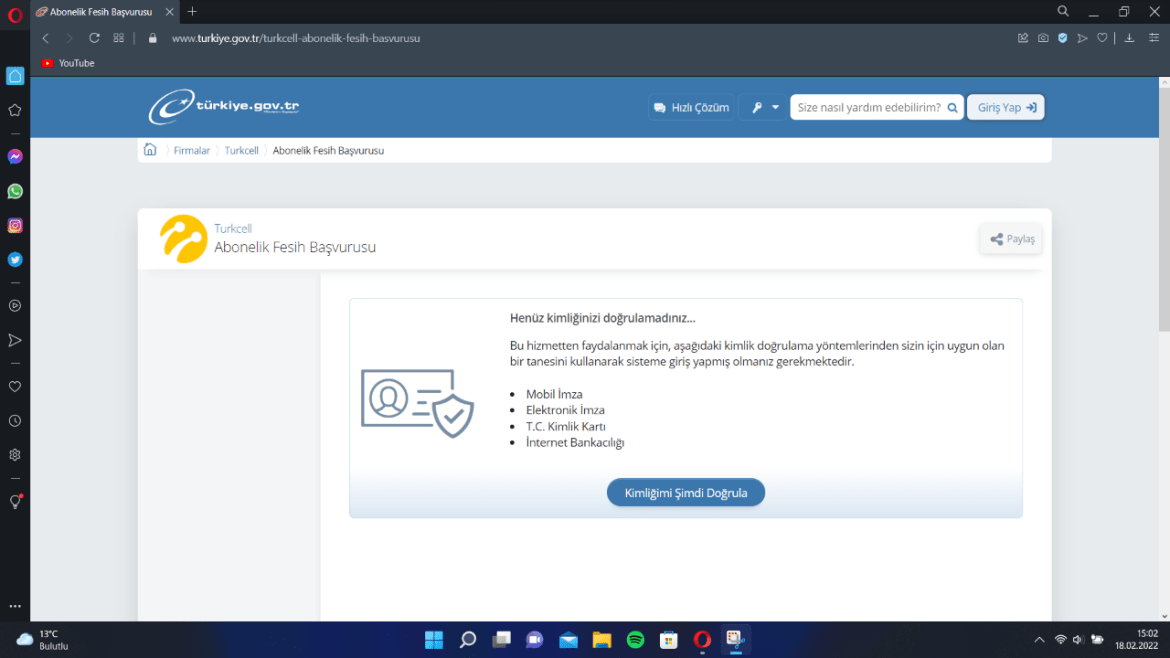
Task: Take a snapshot with the camera icon
Action: [1043, 38]
